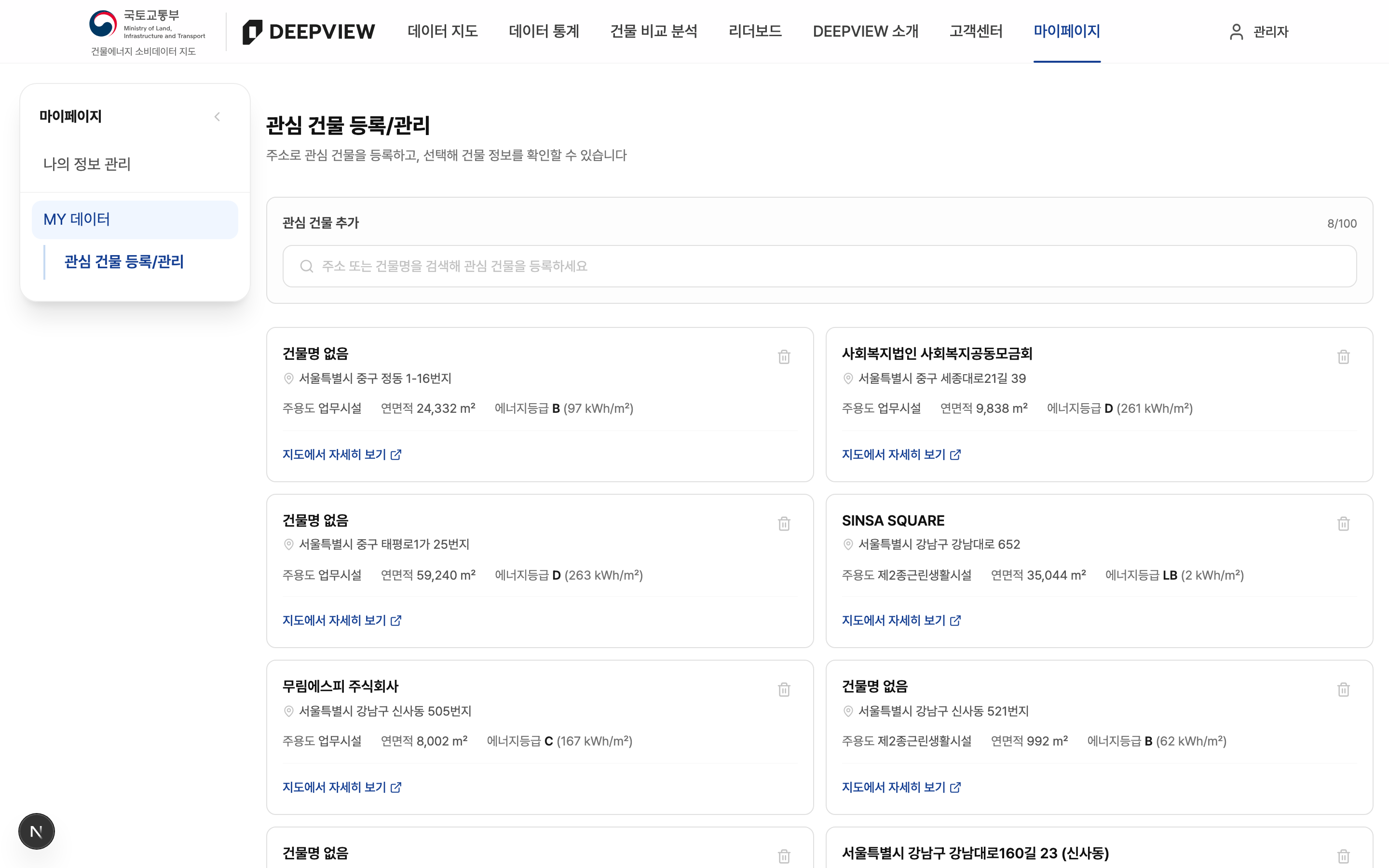Delete the 신사동 521번지 building card
Viewport: 1389px width, 868px height.
1343,689
